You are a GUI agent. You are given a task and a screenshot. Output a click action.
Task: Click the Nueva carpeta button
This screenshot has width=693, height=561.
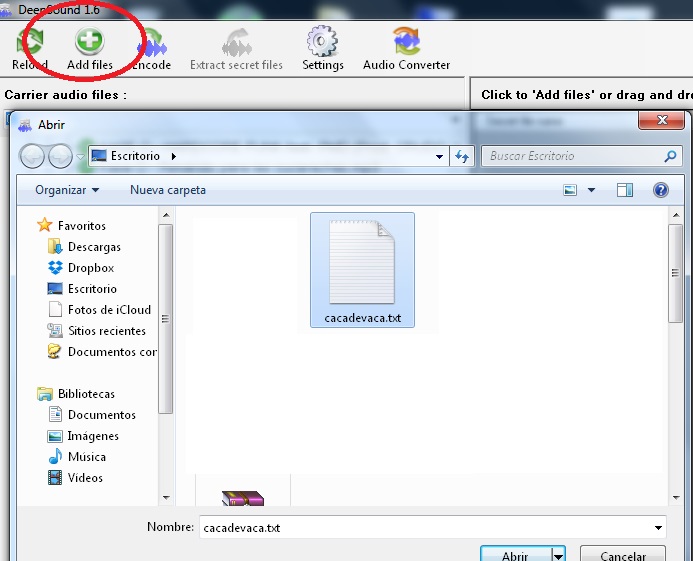tap(168, 190)
